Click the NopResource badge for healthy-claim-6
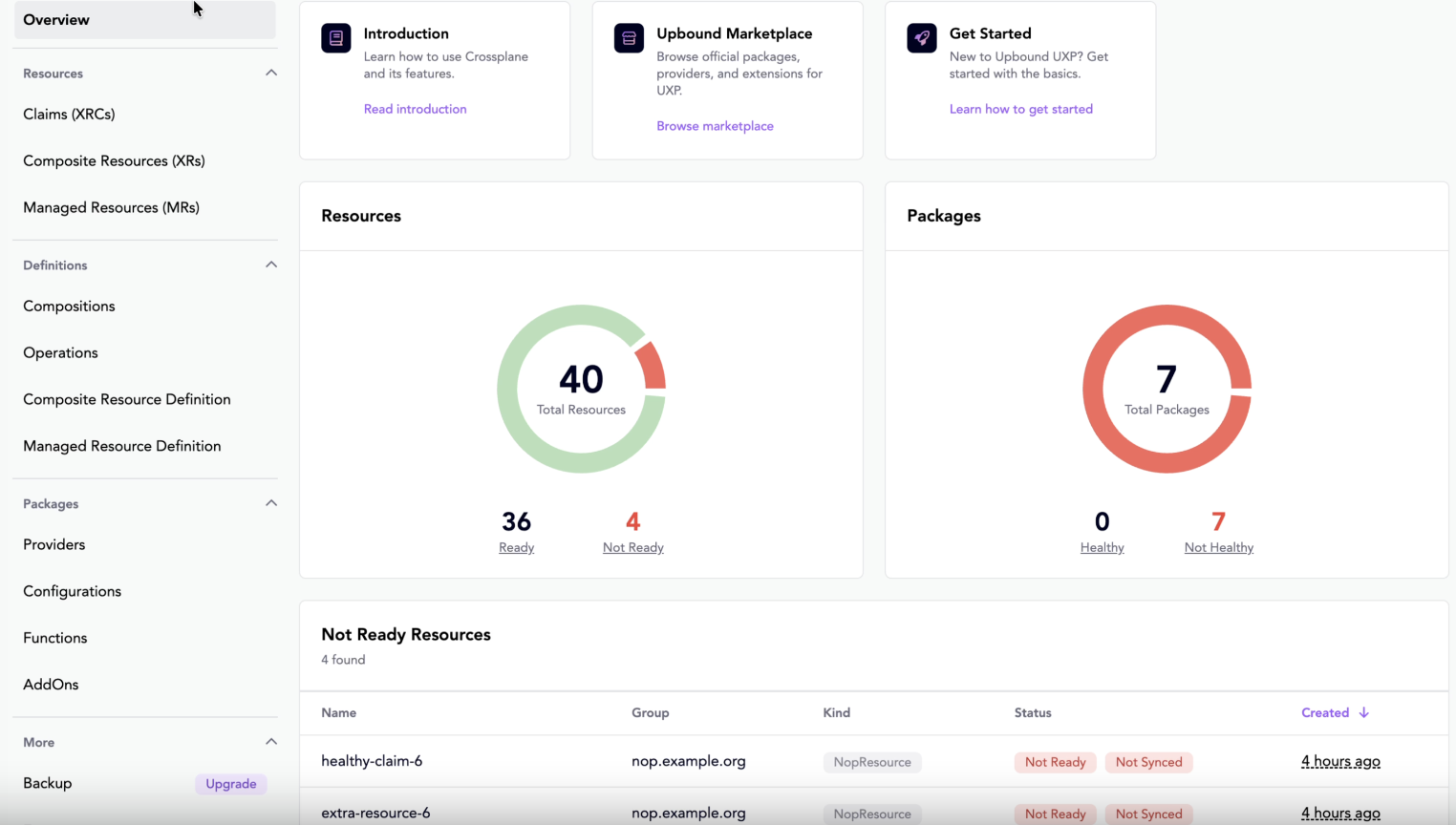The height and width of the screenshot is (825, 1456). [871, 761]
